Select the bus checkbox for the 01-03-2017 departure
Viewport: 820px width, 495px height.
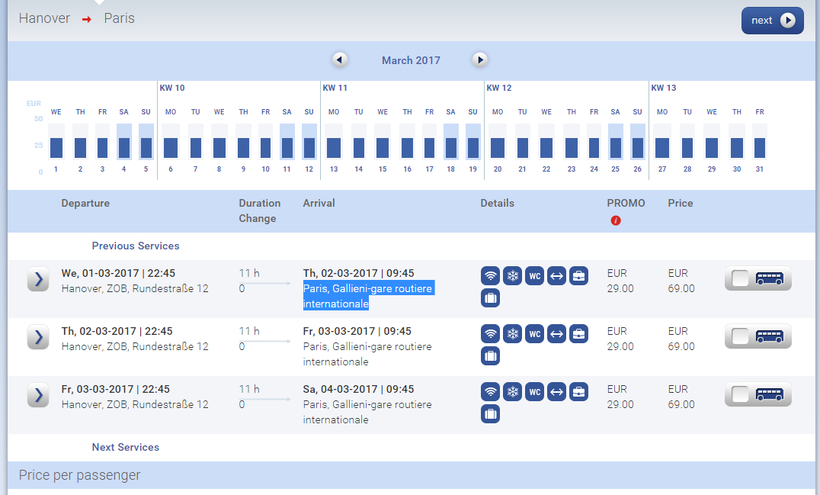pos(741,280)
